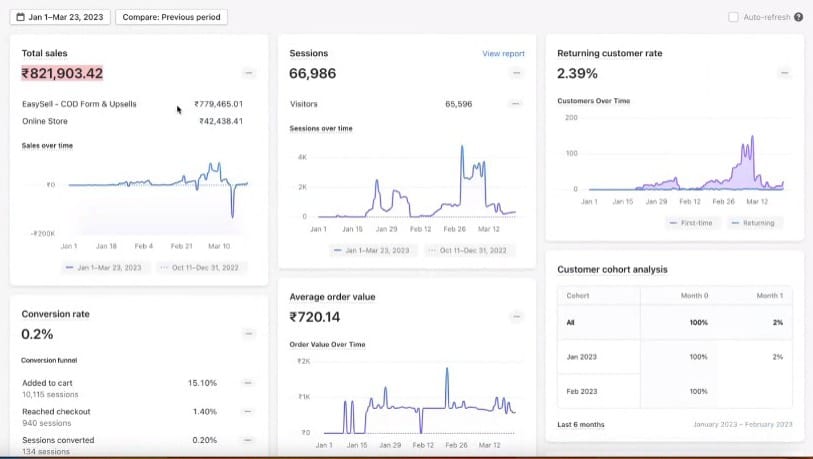
Task: Click the dash indicator beside Average order value
Action: click(x=516, y=317)
